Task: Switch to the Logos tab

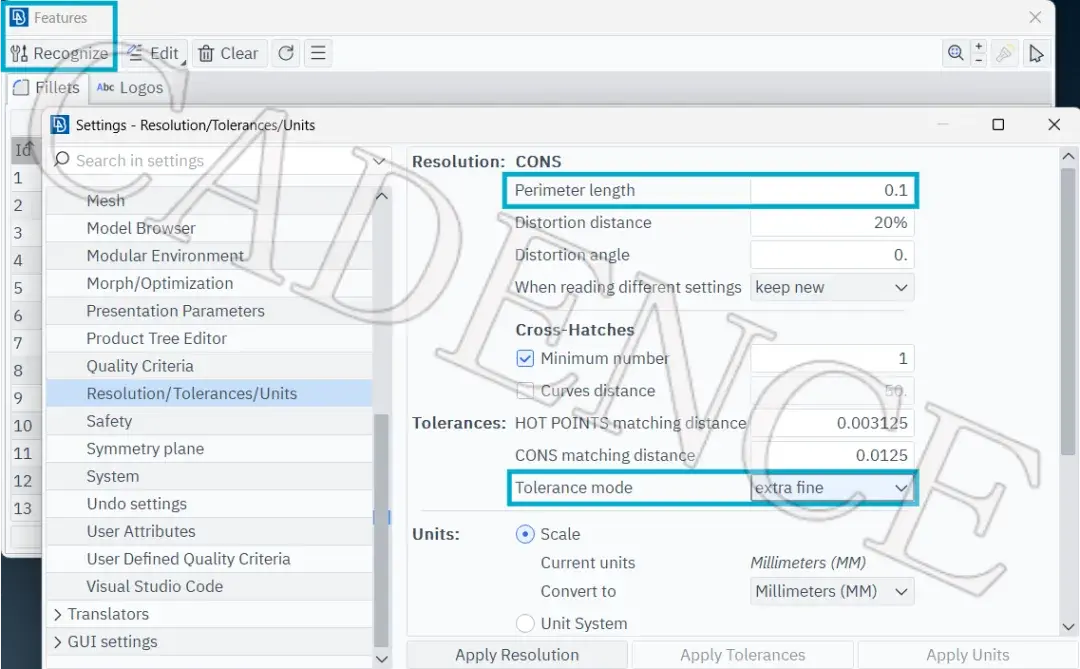Action: point(130,88)
